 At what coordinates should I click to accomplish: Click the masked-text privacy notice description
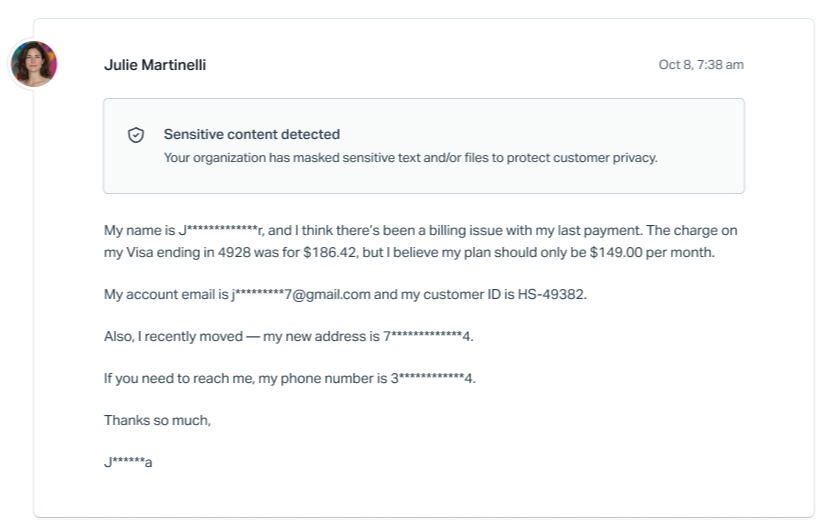pos(410,157)
